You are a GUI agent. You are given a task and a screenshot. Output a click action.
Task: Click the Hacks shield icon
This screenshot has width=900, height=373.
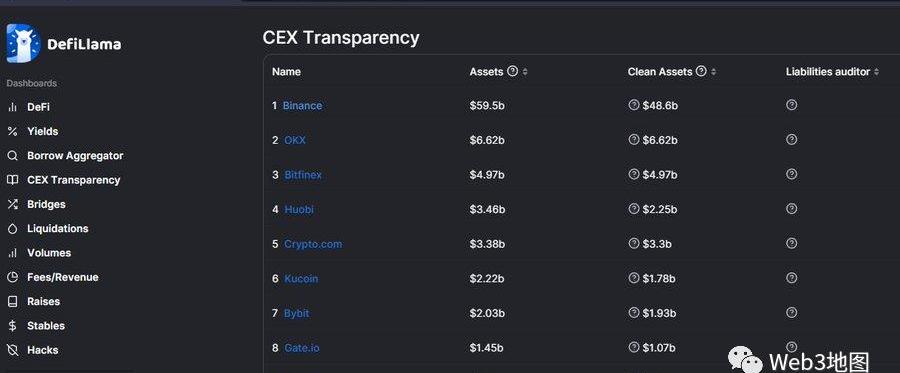pos(13,350)
